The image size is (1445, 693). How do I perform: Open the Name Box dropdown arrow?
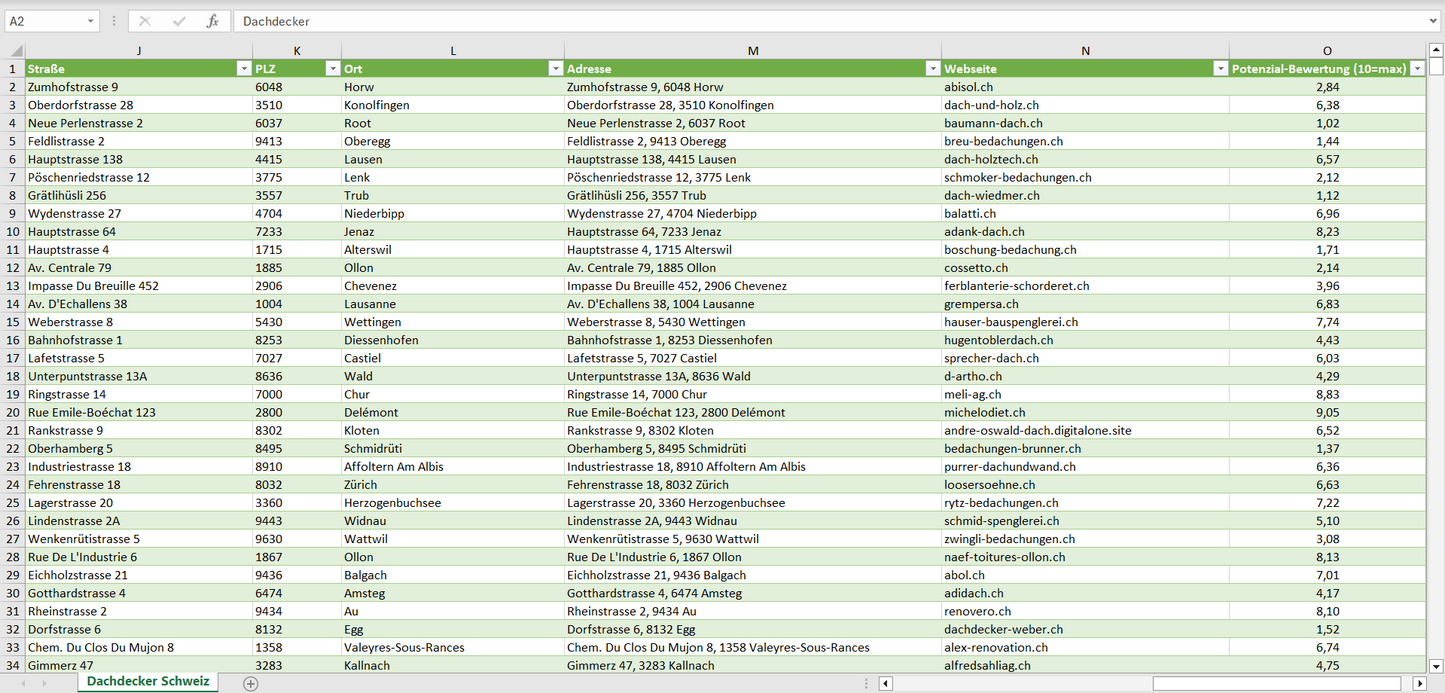(91, 21)
